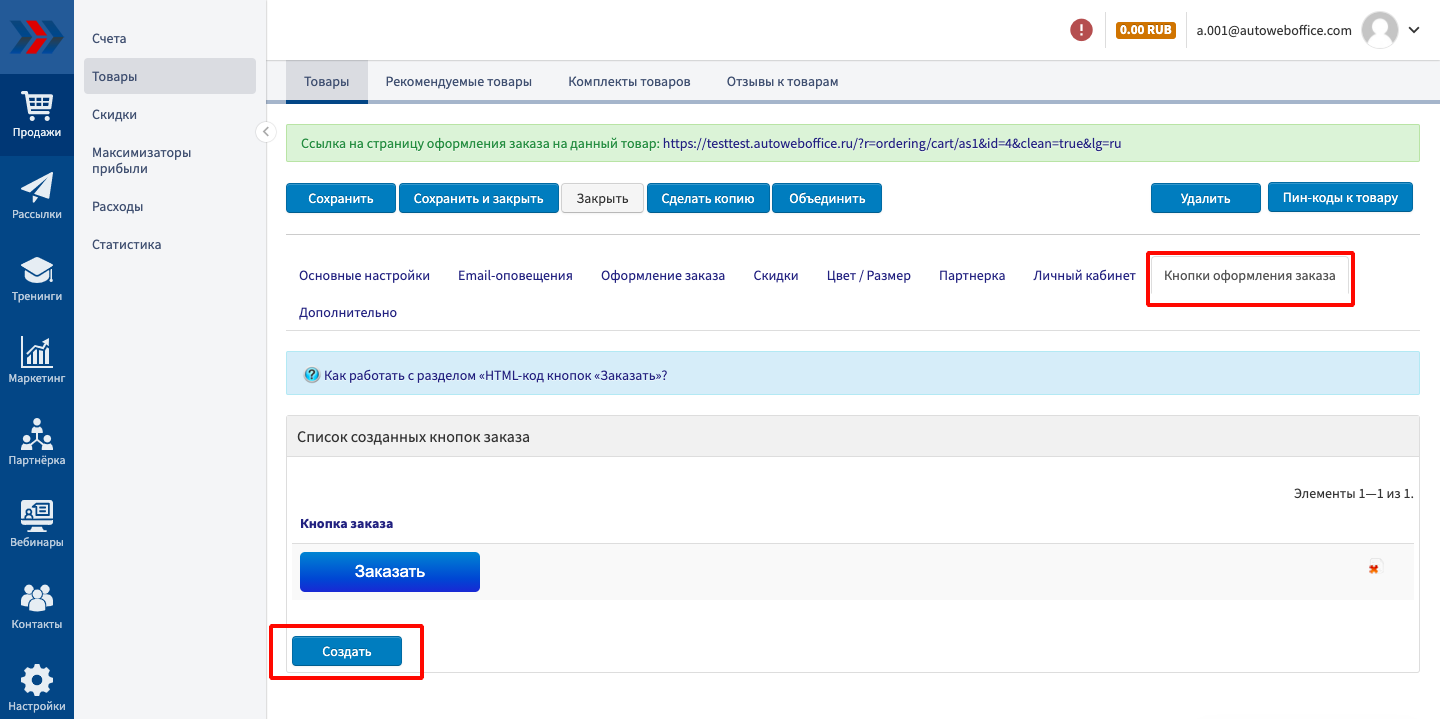Open the Маркетинг chart section
This screenshot has width=1440, height=719.
37,360
